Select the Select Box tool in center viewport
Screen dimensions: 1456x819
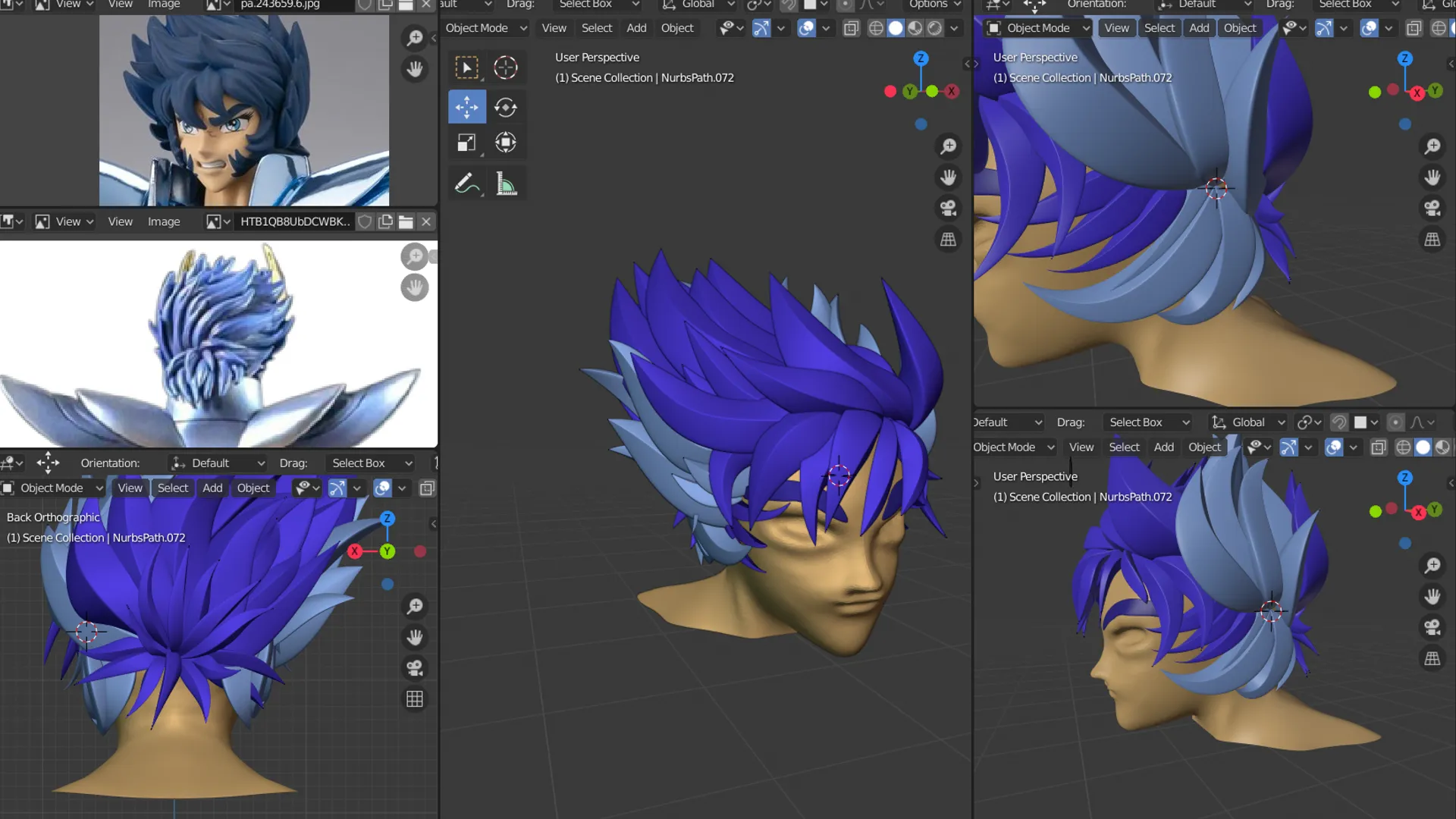tap(466, 67)
